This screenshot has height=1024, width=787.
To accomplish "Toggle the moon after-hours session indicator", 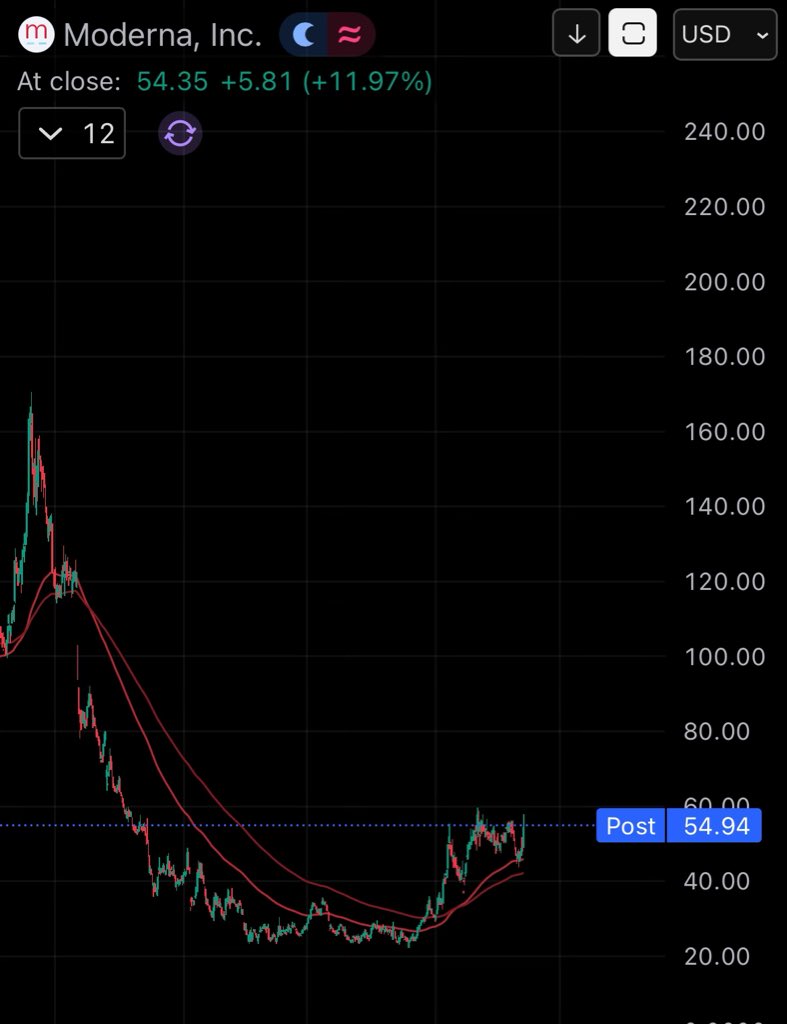I will pyautogui.click(x=304, y=35).
